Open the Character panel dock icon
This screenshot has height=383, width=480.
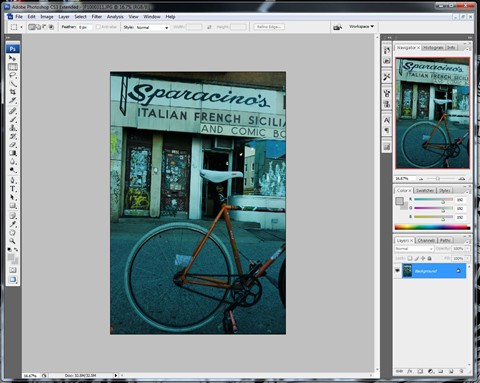point(387,120)
